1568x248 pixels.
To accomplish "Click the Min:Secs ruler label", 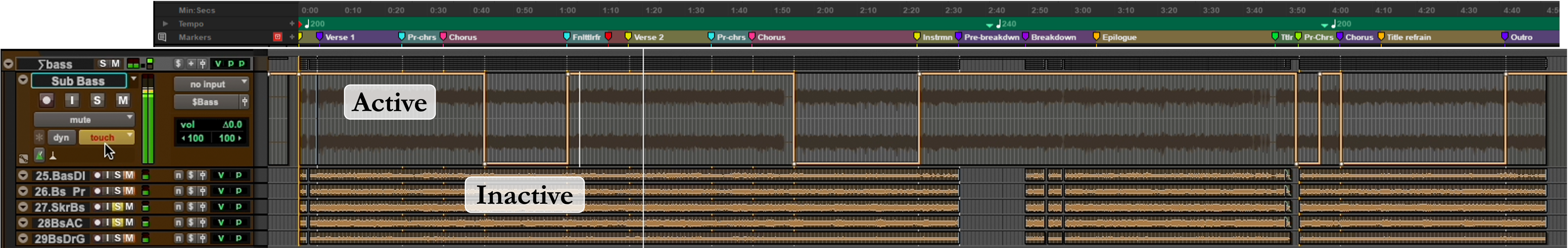I will tap(197, 10).
